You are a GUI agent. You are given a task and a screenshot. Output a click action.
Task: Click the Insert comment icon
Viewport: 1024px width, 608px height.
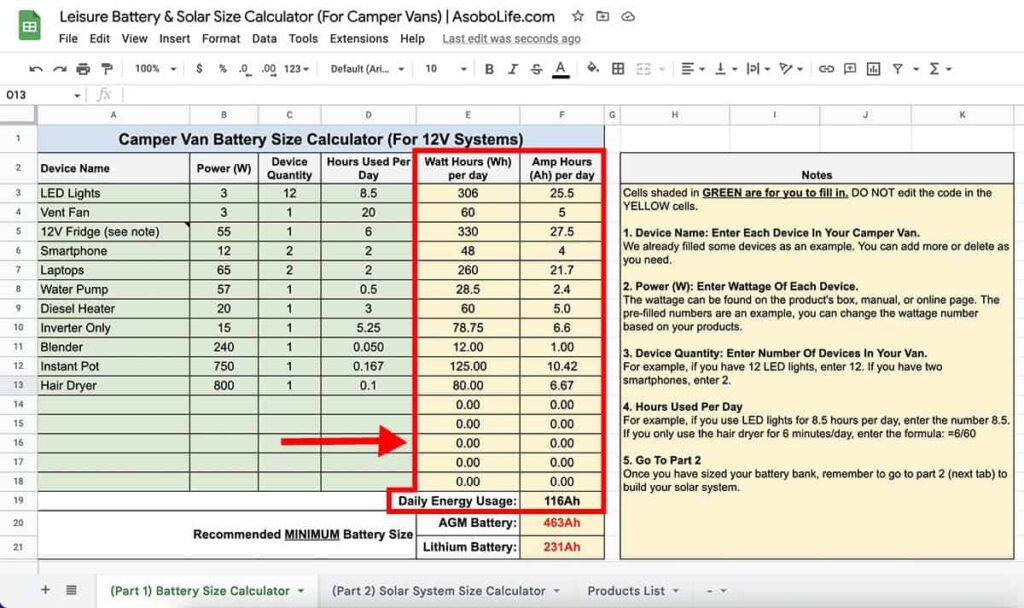pyautogui.click(x=850, y=69)
